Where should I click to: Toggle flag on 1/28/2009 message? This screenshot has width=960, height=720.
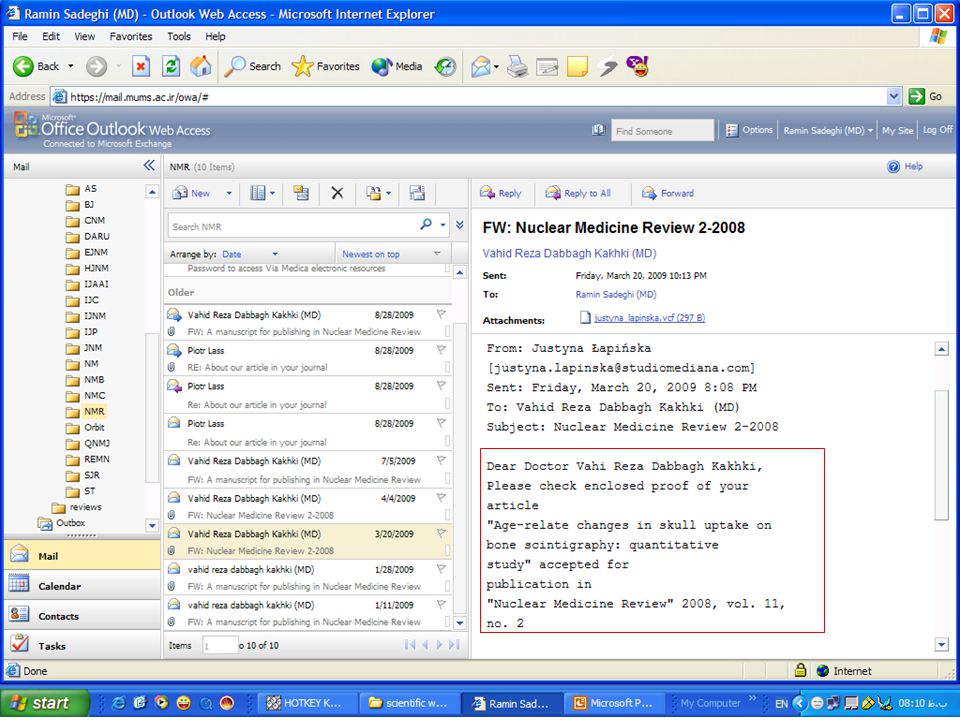click(441, 569)
